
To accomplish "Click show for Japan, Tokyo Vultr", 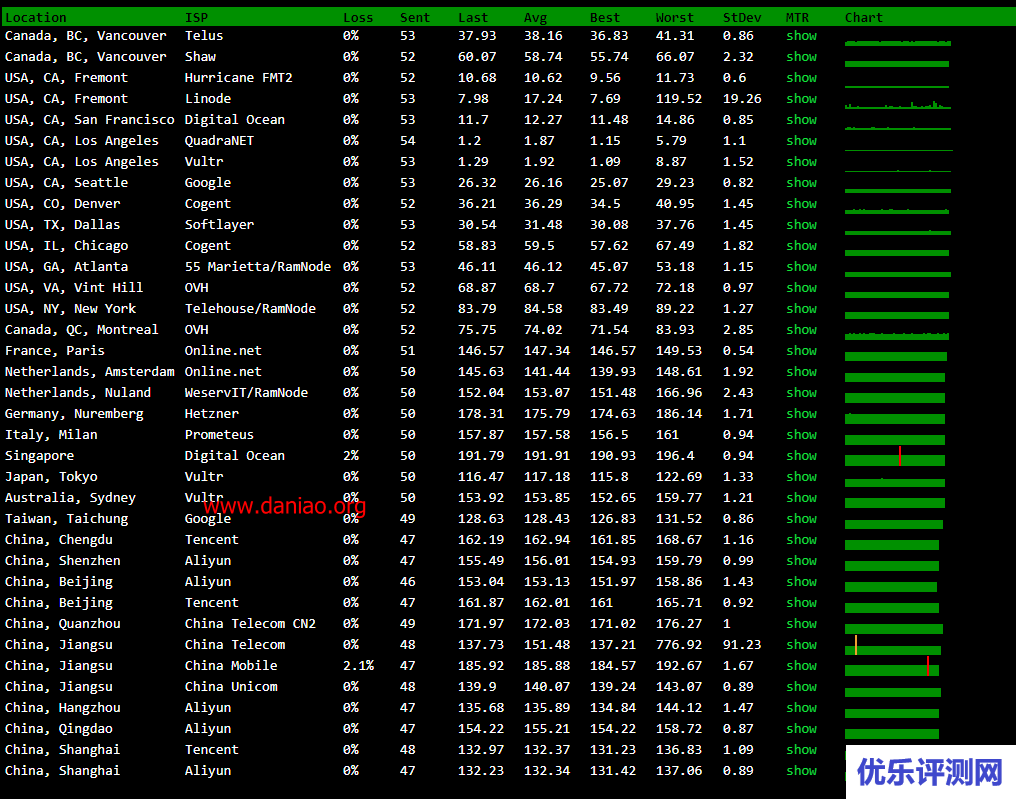I will [802, 476].
